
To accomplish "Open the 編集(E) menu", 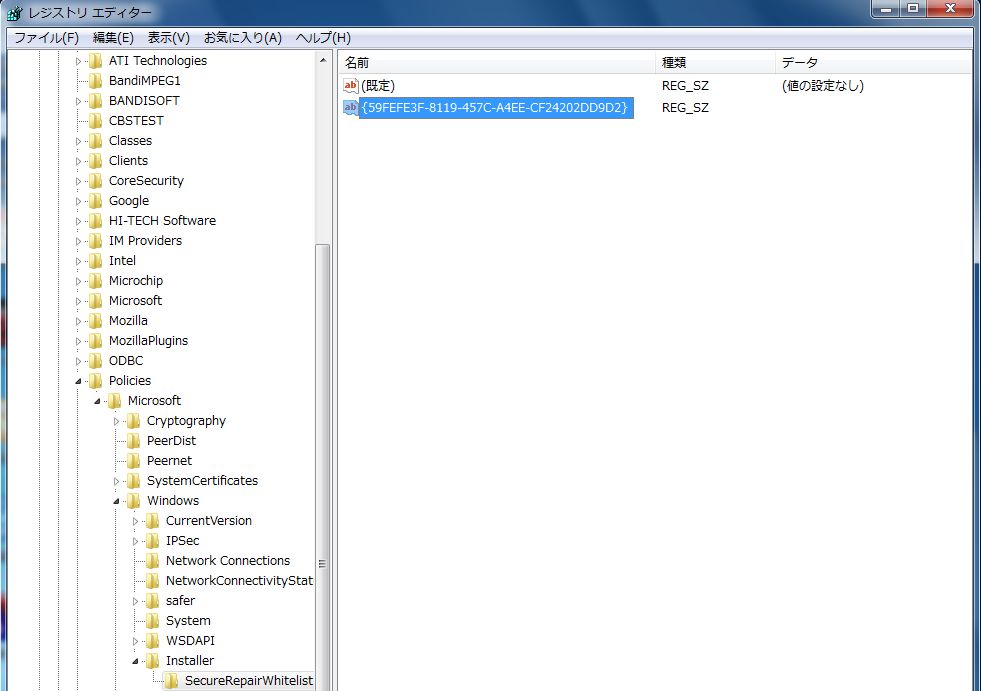I will 113,38.
